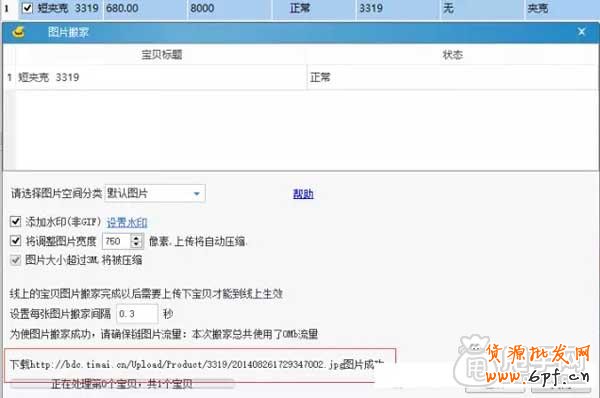
Task: Uncheck the 短夹克 3319 row checkbox
Action: [27, 8]
